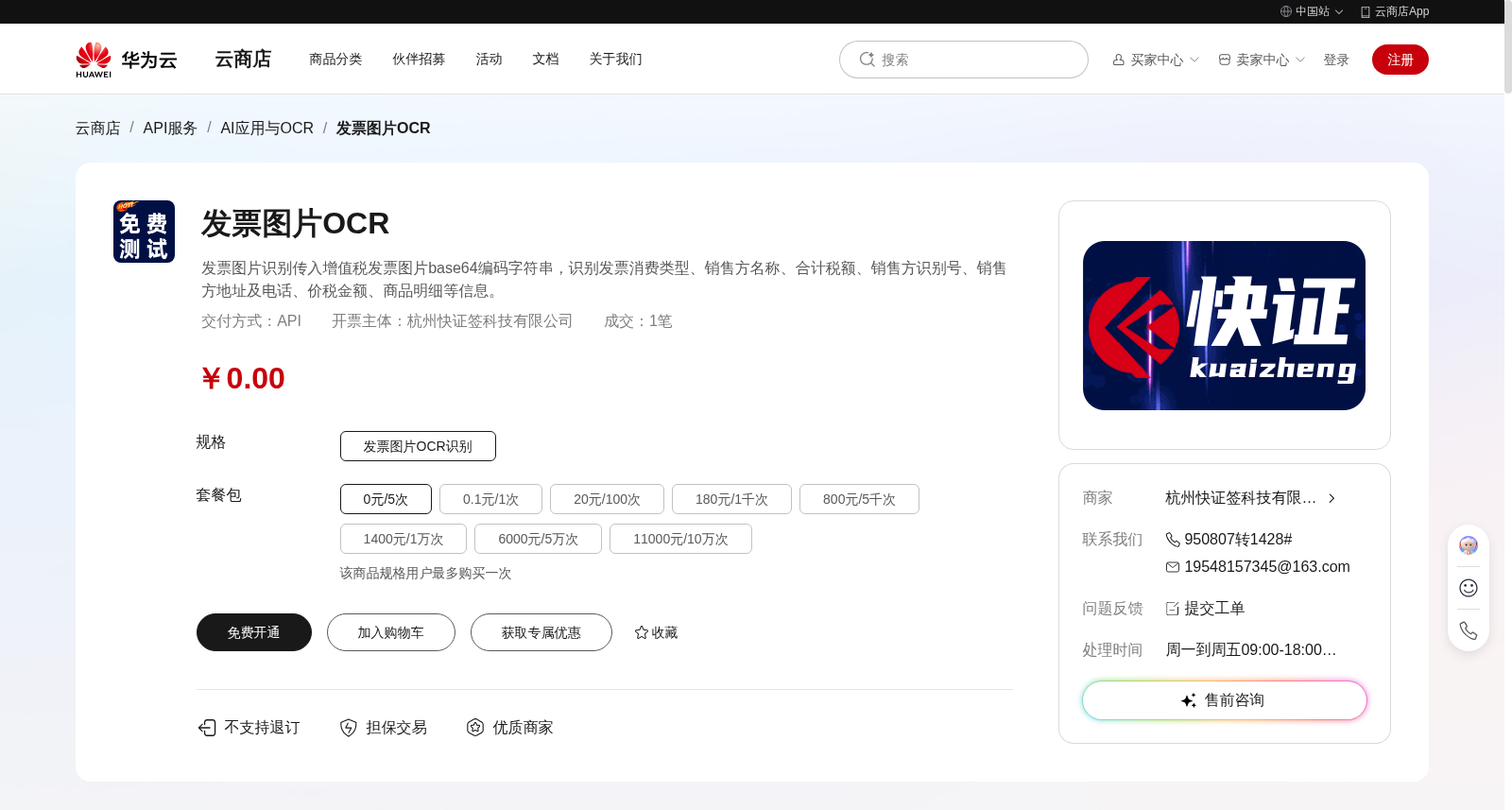The width and height of the screenshot is (1512, 810).
Task: Select the 20元/100次 package
Action: (x=607, y=499)
